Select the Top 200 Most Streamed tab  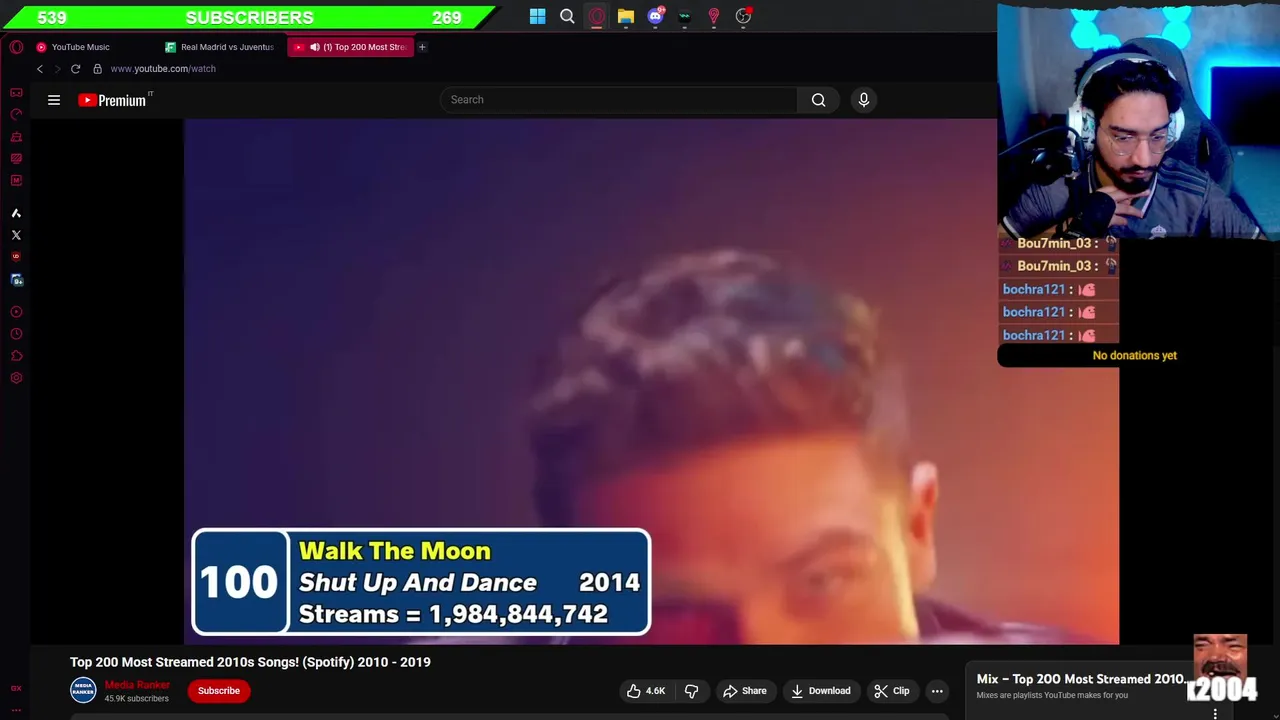click(x=350, y=47)
